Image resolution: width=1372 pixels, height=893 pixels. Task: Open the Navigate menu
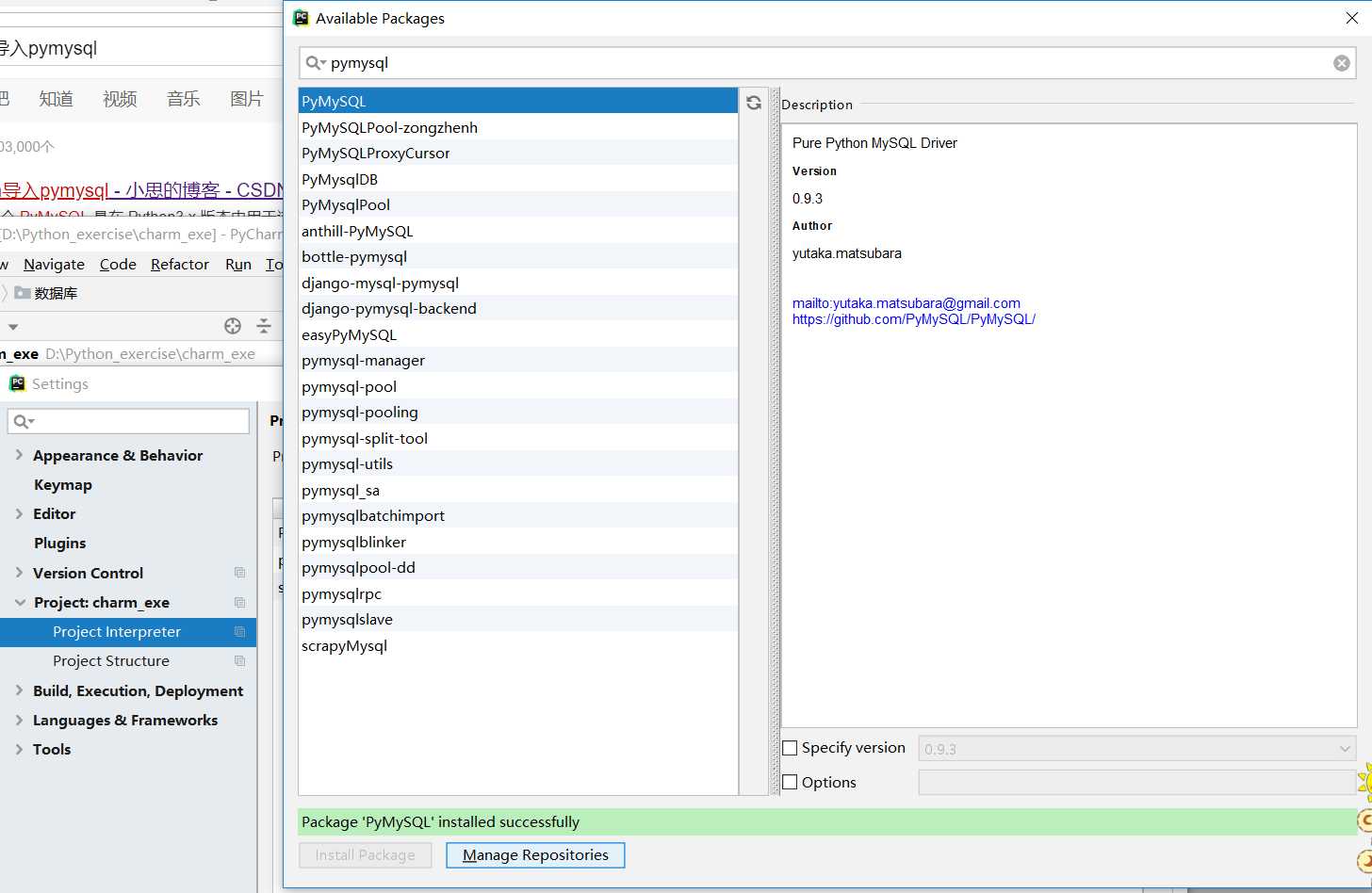click(54, 265)
